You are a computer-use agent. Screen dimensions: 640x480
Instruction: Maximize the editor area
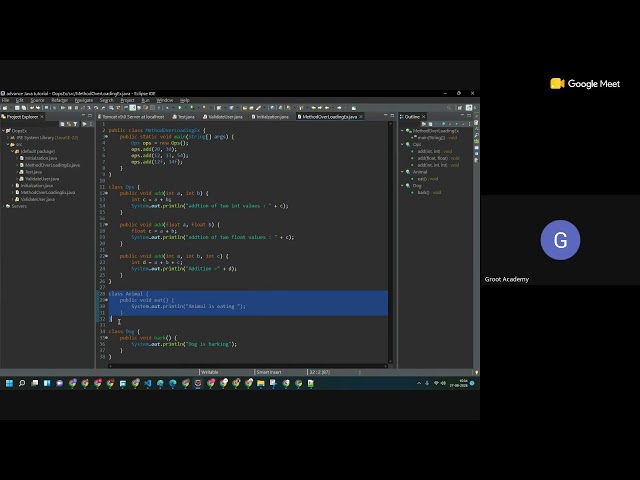tap(392, 116)
